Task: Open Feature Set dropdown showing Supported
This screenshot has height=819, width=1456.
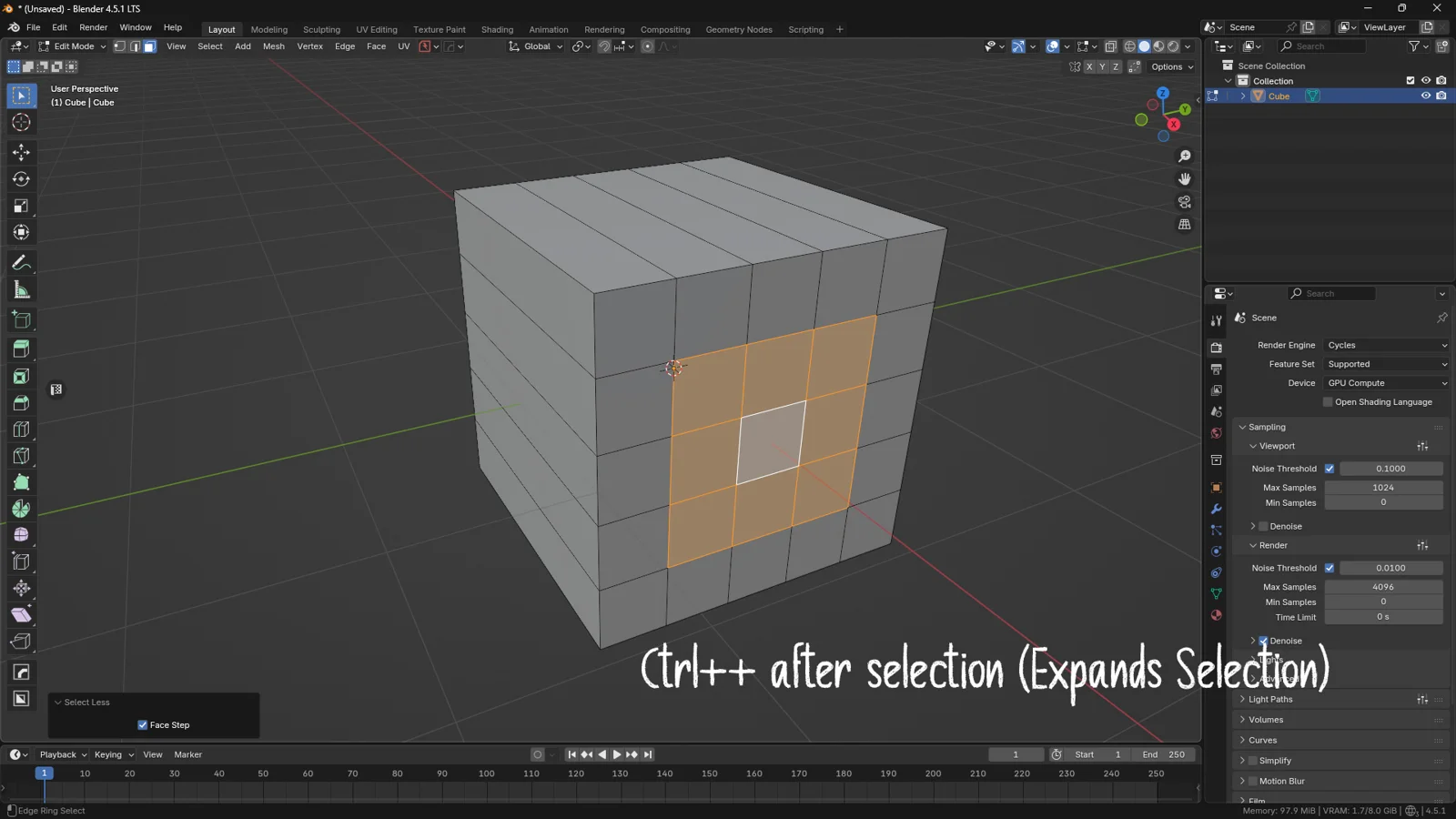Action: pos(1386,364)
